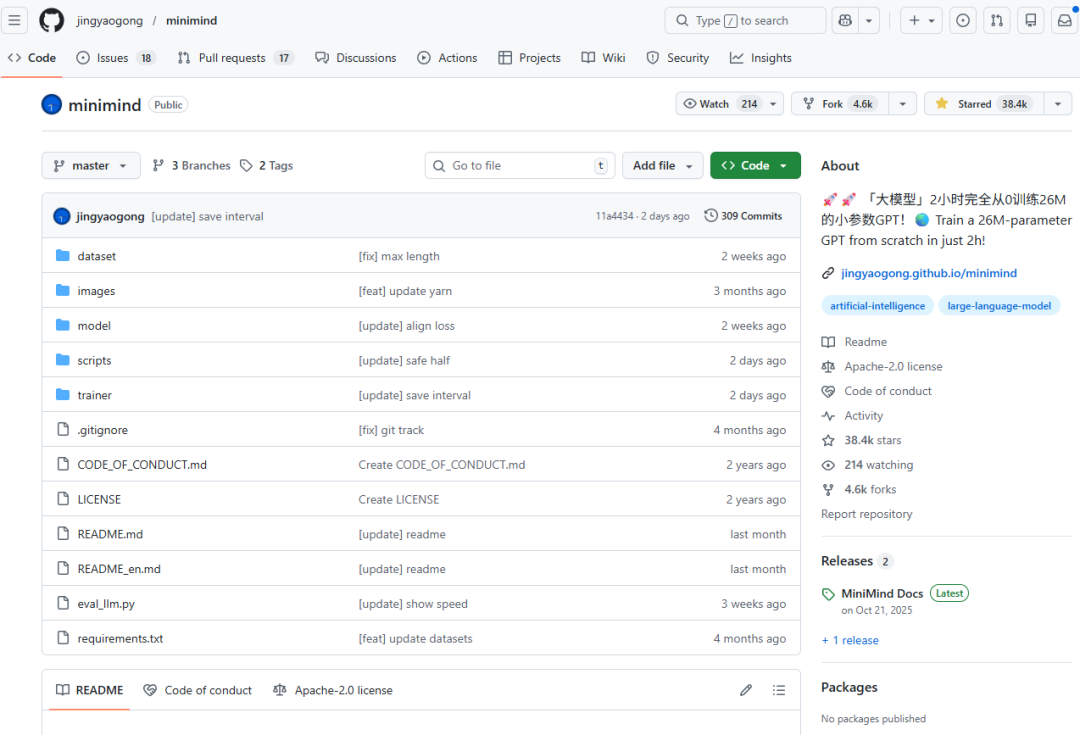Open jingyaogong.github.io/minimind website link
The width and height of the screenshot is (1080, 735).
click(x=928, y=273)
